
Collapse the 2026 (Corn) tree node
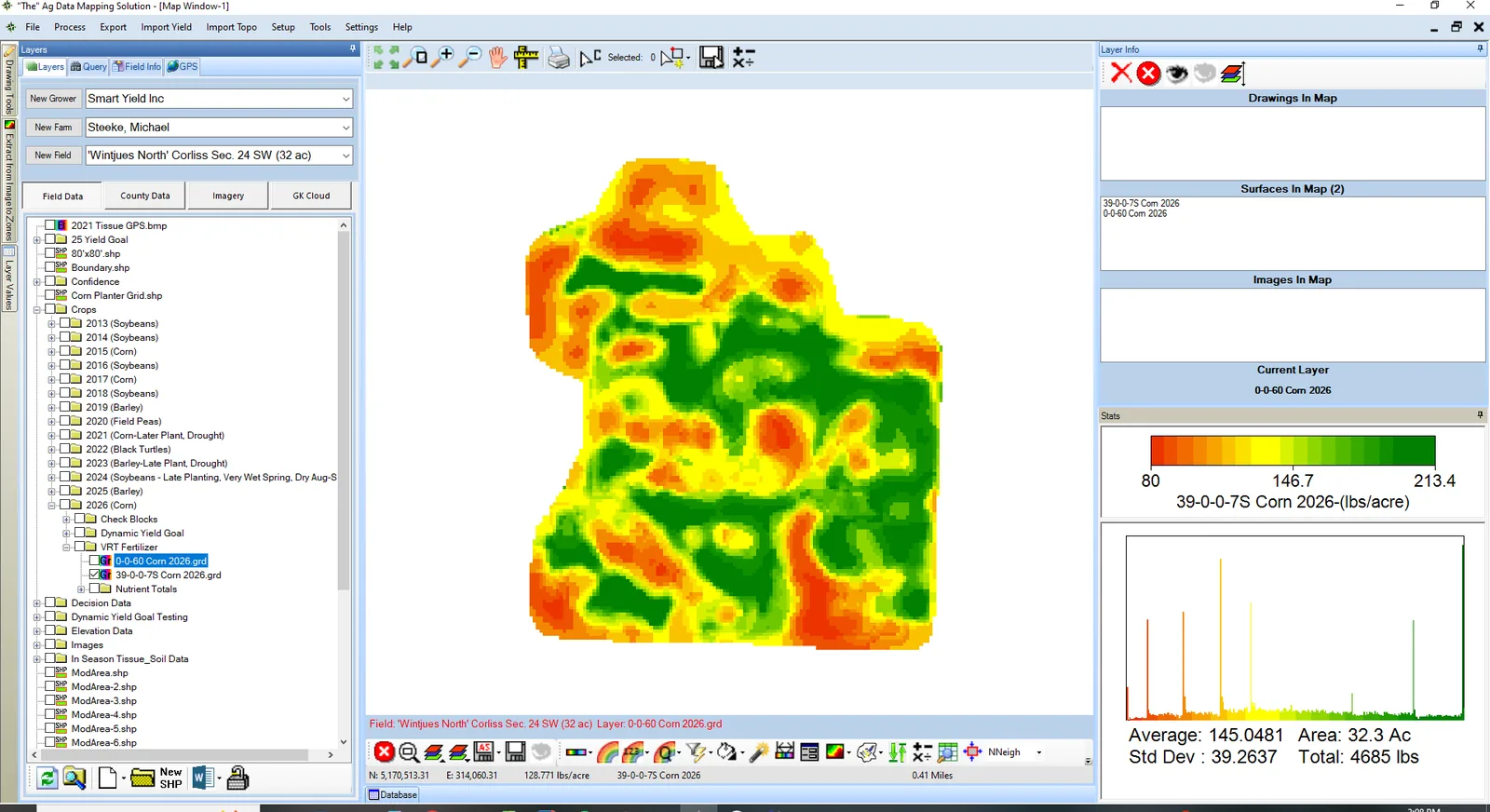pos(52,505)
